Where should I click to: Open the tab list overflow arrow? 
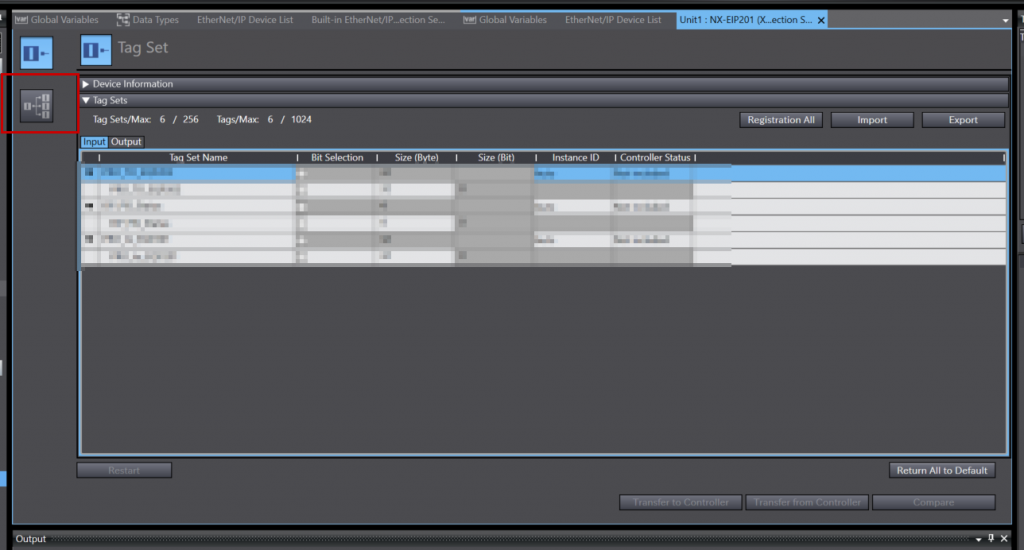click(x=1005, y=20)
